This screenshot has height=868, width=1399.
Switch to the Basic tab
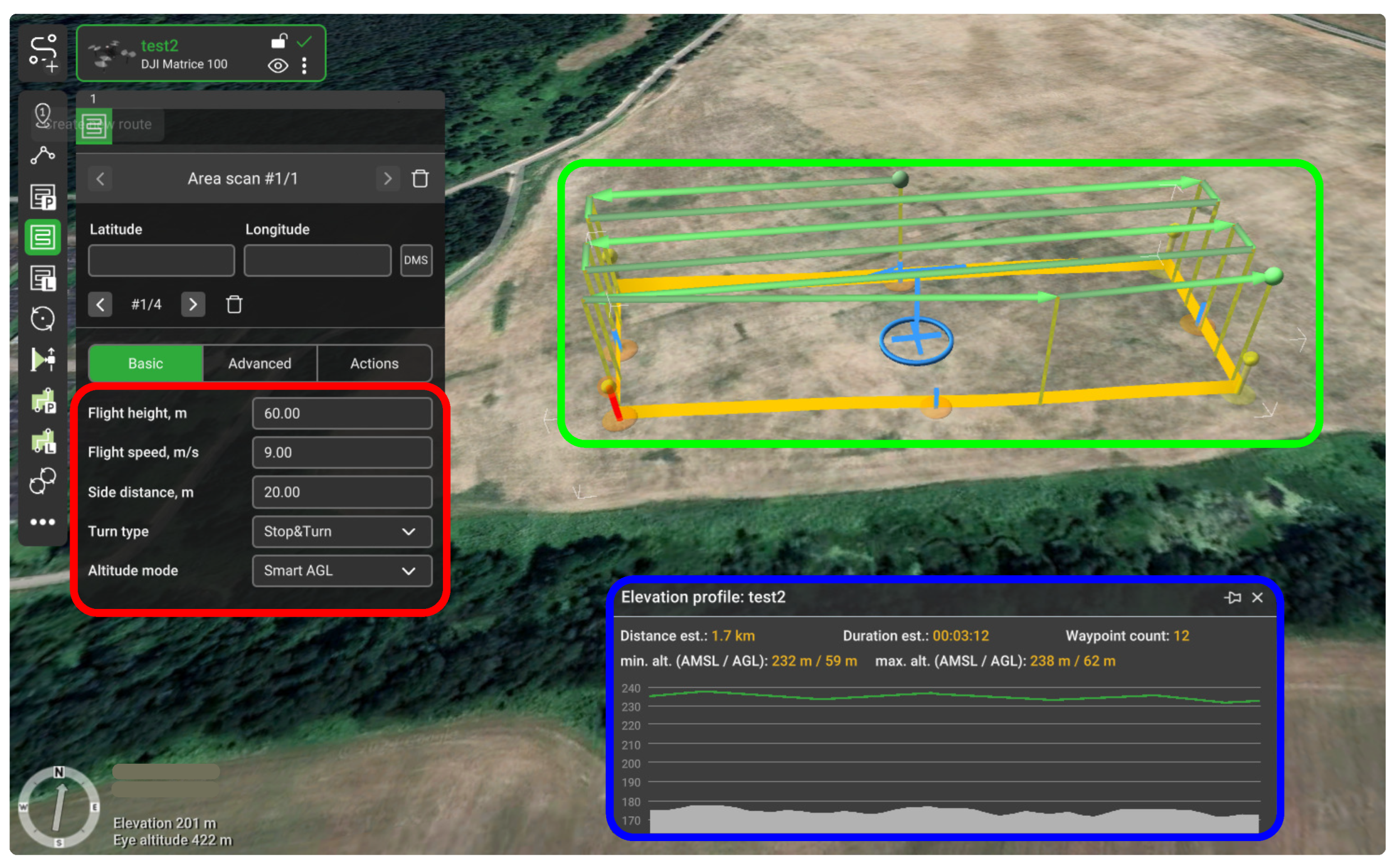point(145,363)
